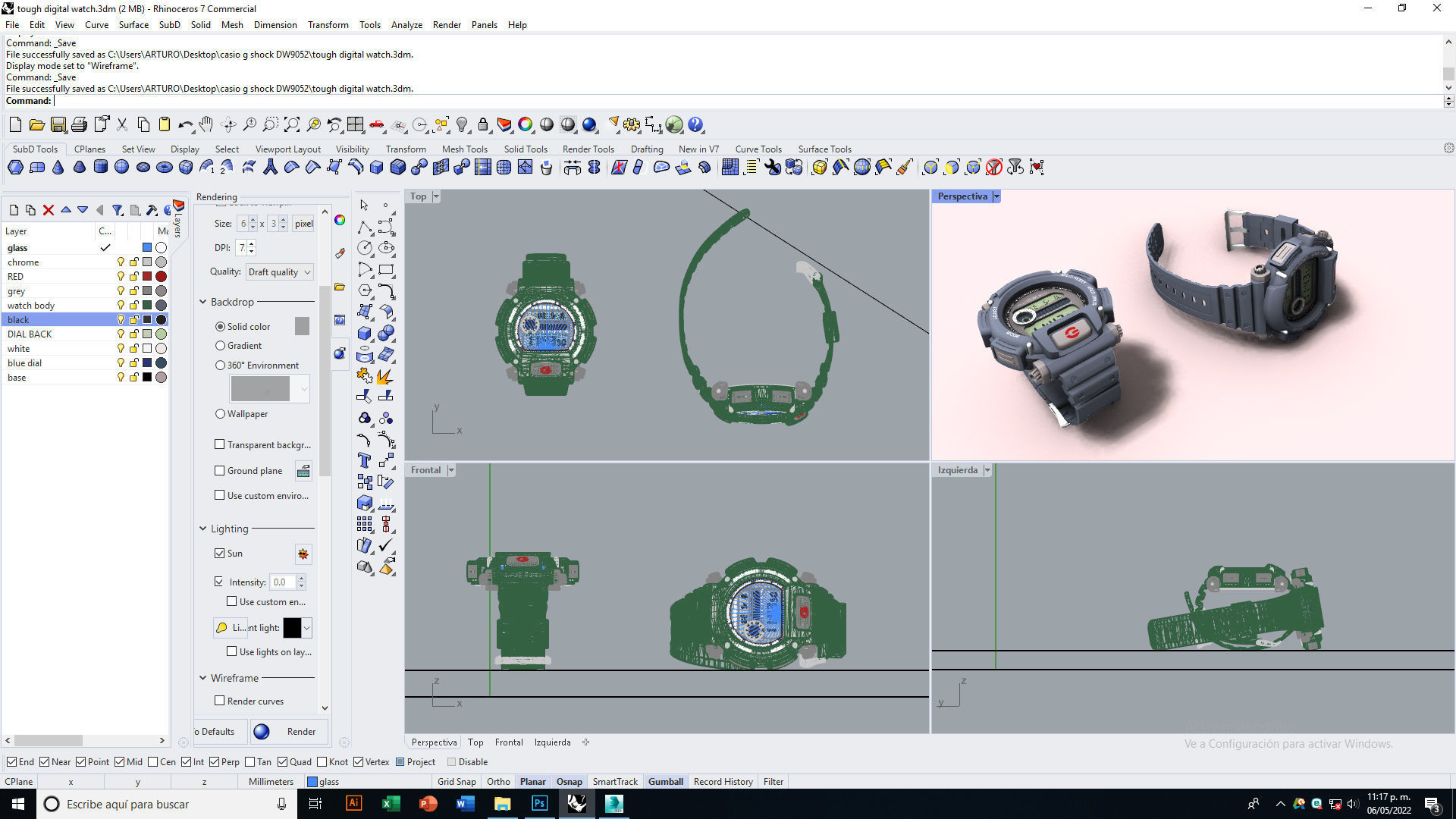
Task: Switch to Render Tools toolbar tab
Action: (x=588, y=149)
